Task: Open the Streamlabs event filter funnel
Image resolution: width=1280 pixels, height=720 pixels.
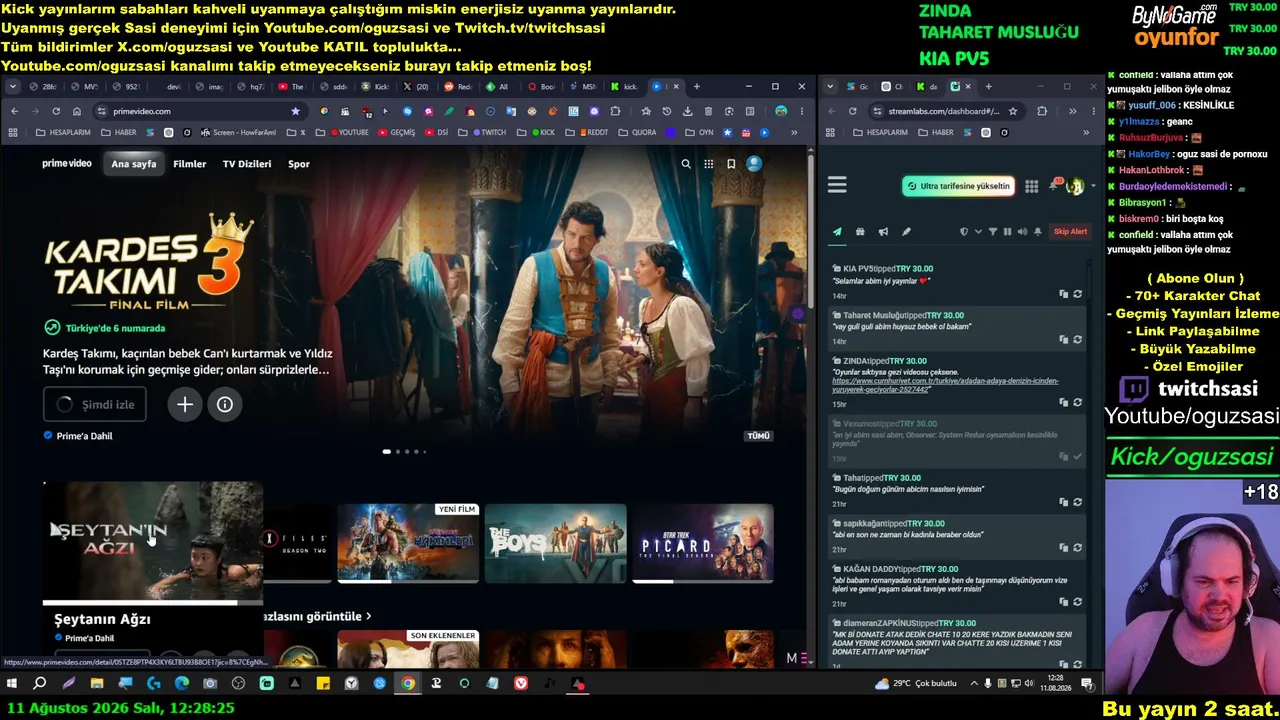Action: [x=993, y=232]
